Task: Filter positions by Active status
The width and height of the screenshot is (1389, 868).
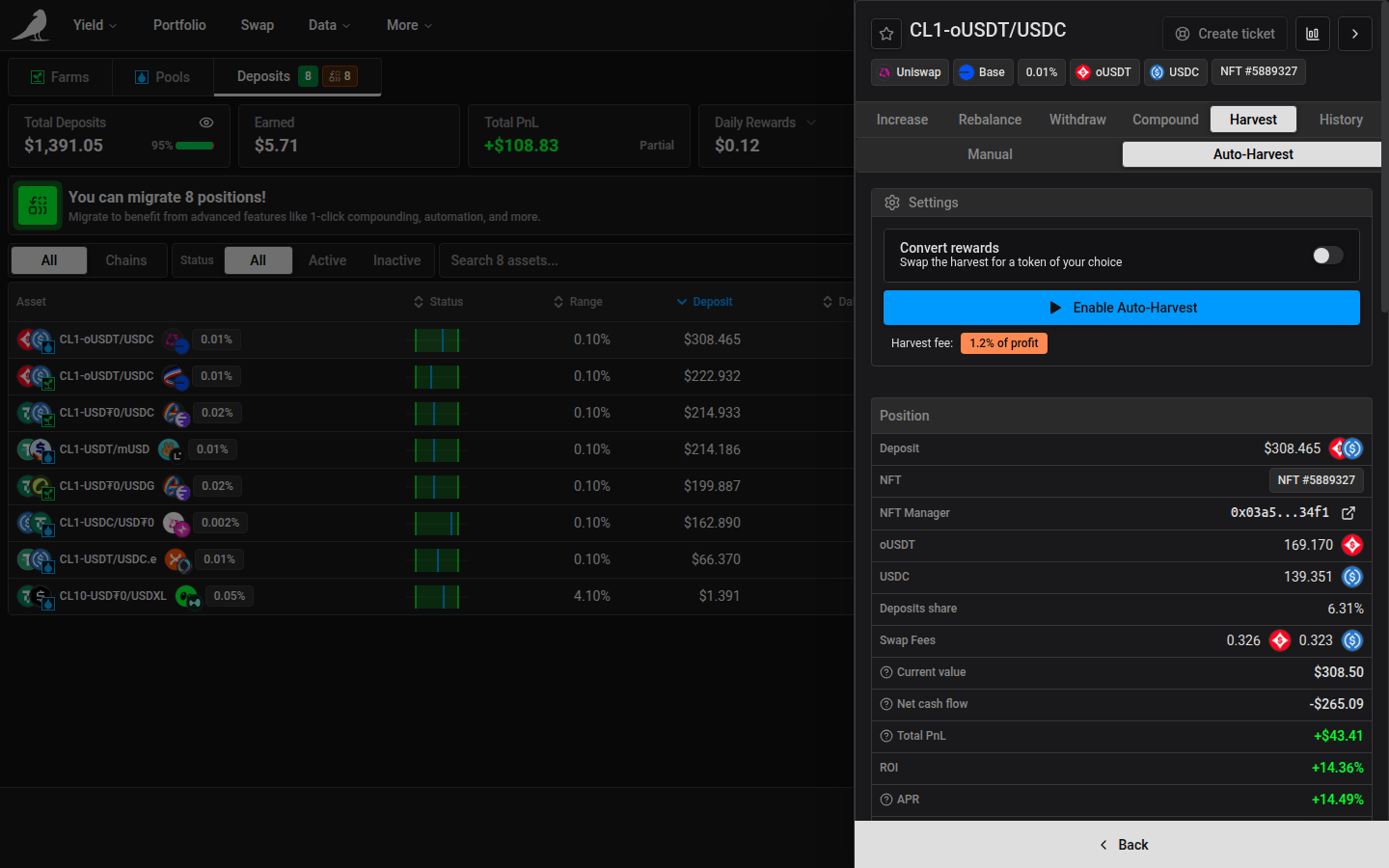Action: 327,260
